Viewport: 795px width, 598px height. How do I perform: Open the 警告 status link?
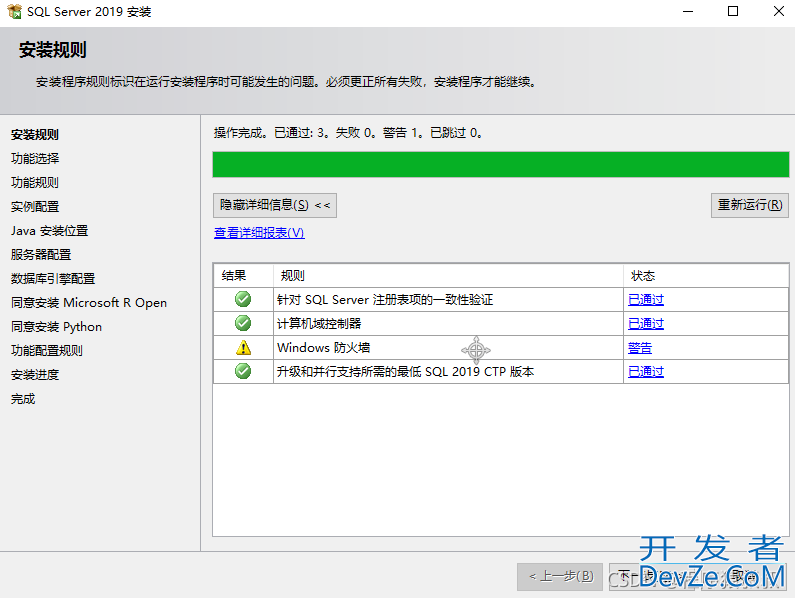click(639, 348)
